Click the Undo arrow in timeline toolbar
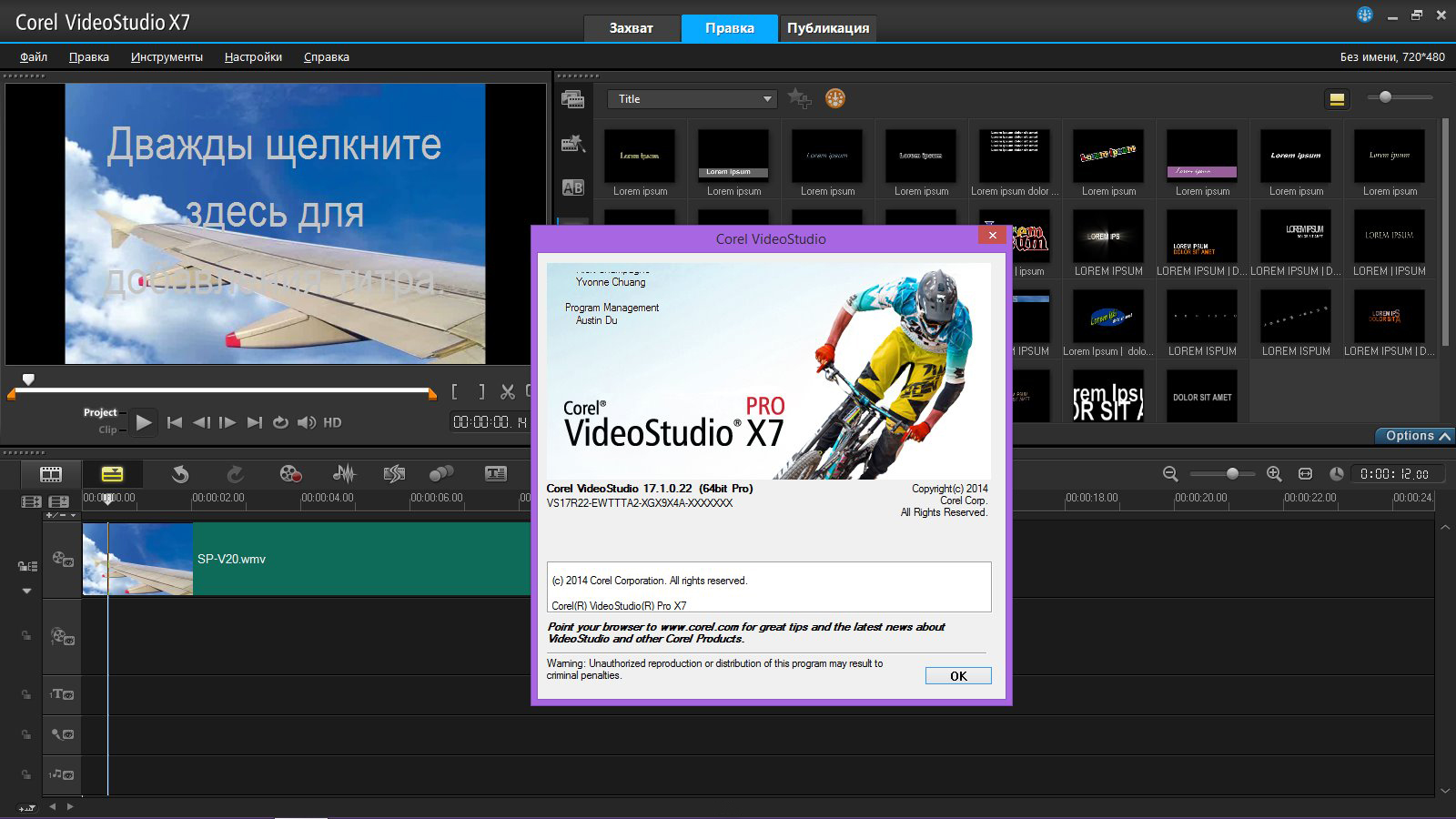The image size is (1456, 819). (x=180, y=474)
